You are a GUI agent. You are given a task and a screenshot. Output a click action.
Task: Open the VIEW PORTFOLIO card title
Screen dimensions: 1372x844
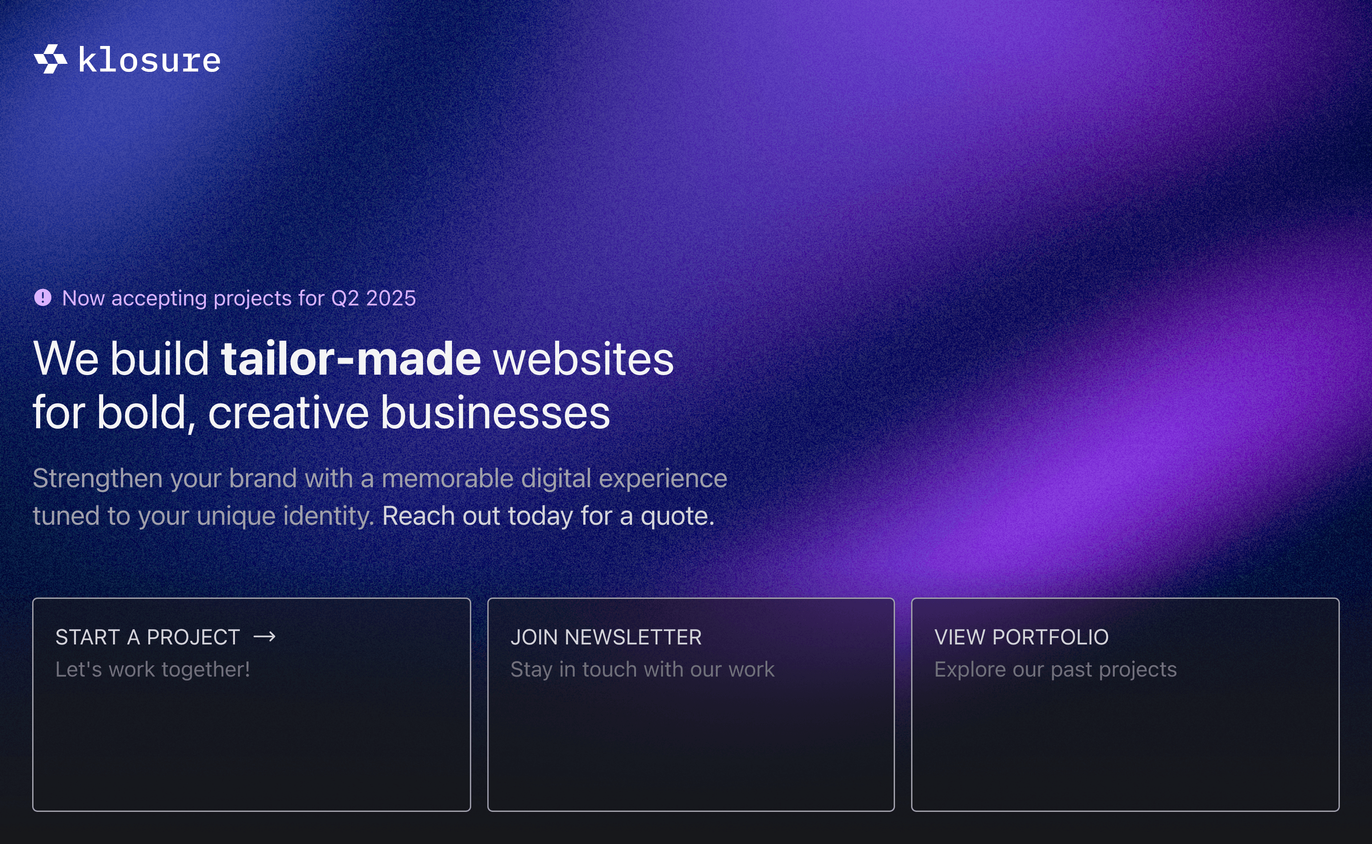[x=1021, y=637]
